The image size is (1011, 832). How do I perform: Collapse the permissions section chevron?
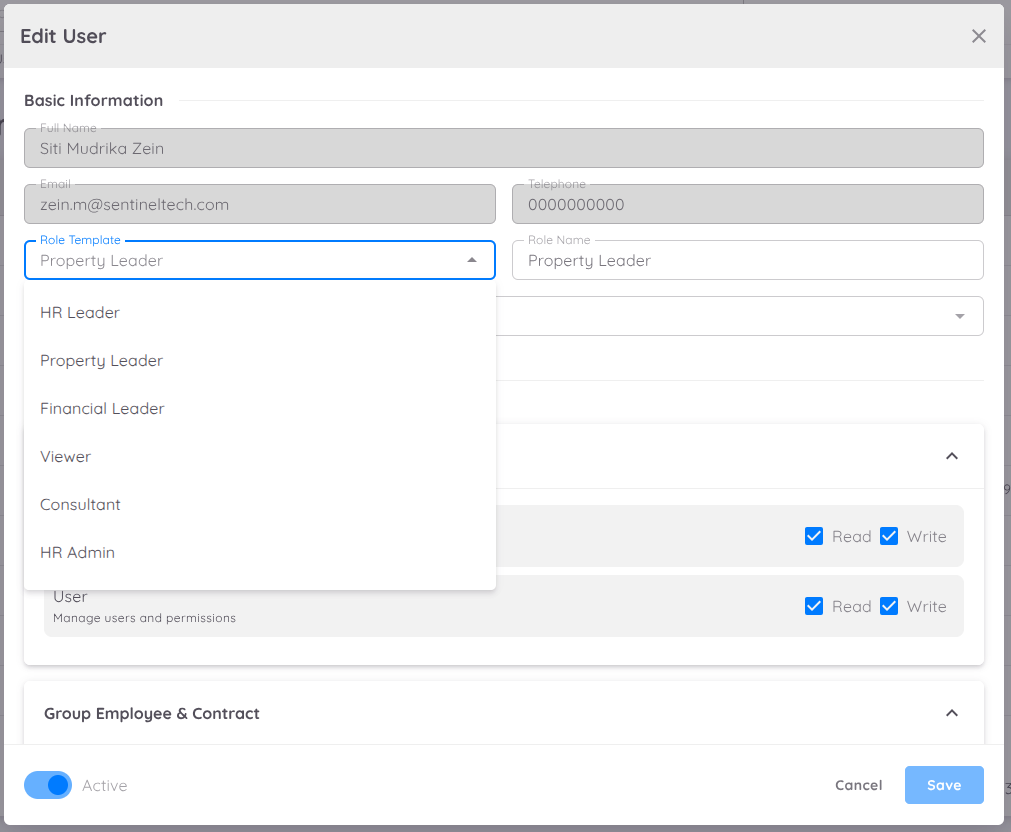(951, 455)
